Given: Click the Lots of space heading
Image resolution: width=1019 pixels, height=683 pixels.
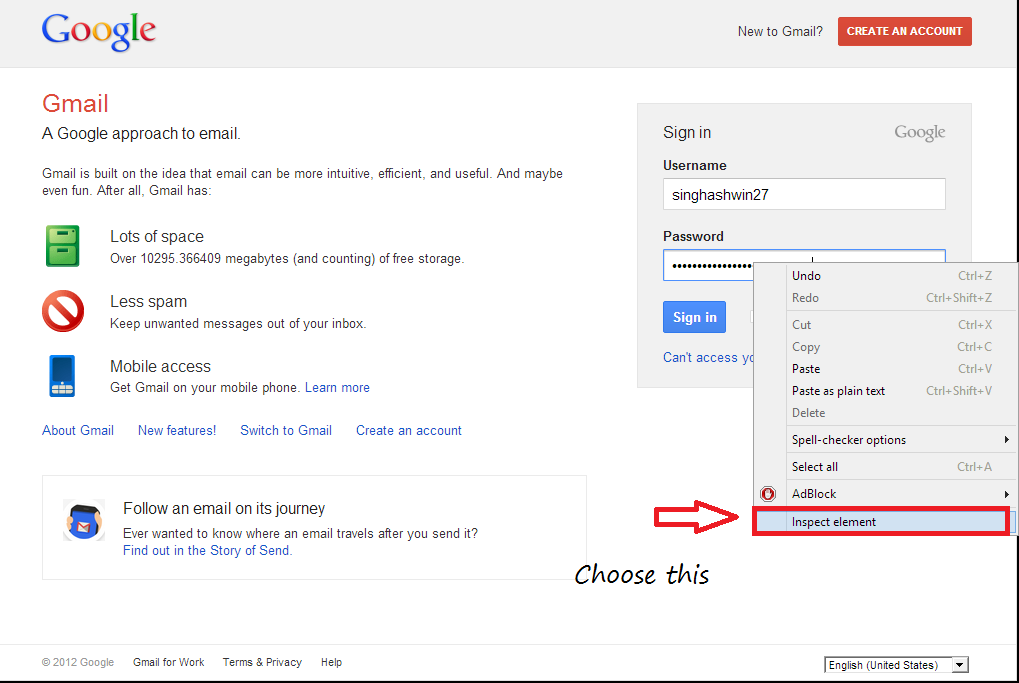Looking at the screenshot, I should (157, 237).
